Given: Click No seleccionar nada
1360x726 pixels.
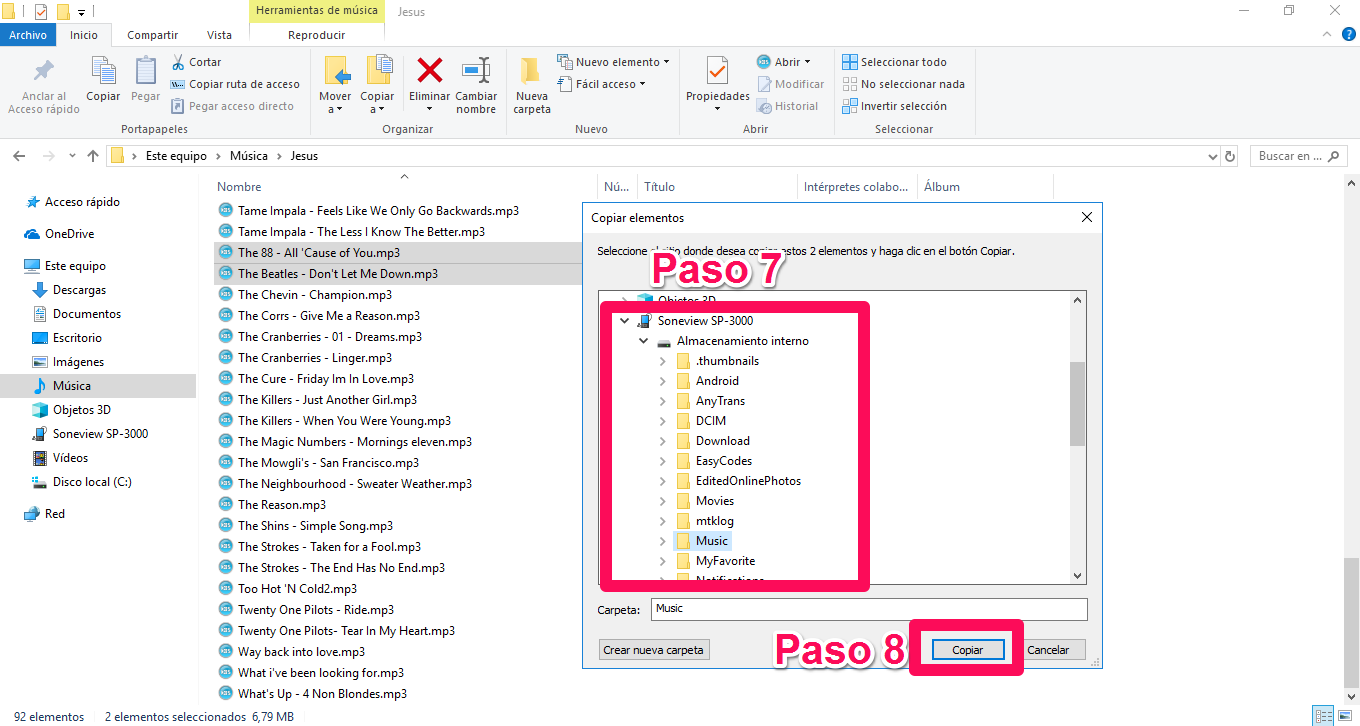Looking at the screenshot, I should pyautogui.click(x=903, y=84).
